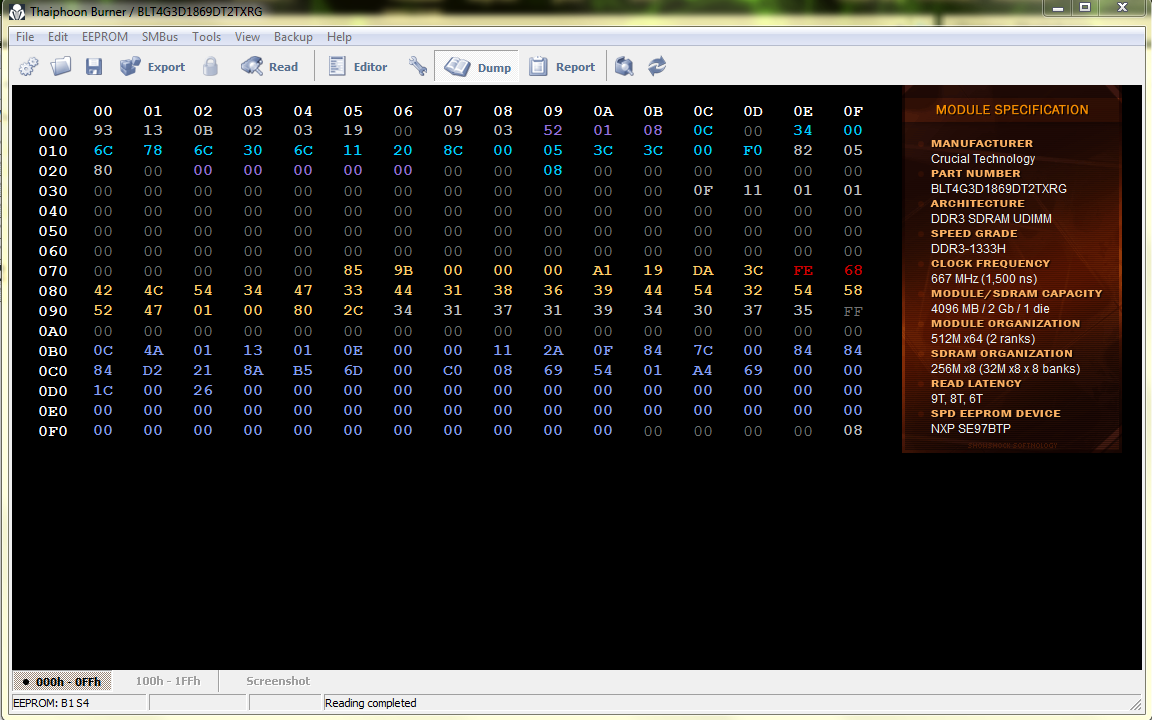Screen dimensions: 1152x720
Task: Select byte 8C in row 010
Action: point(453,150)
